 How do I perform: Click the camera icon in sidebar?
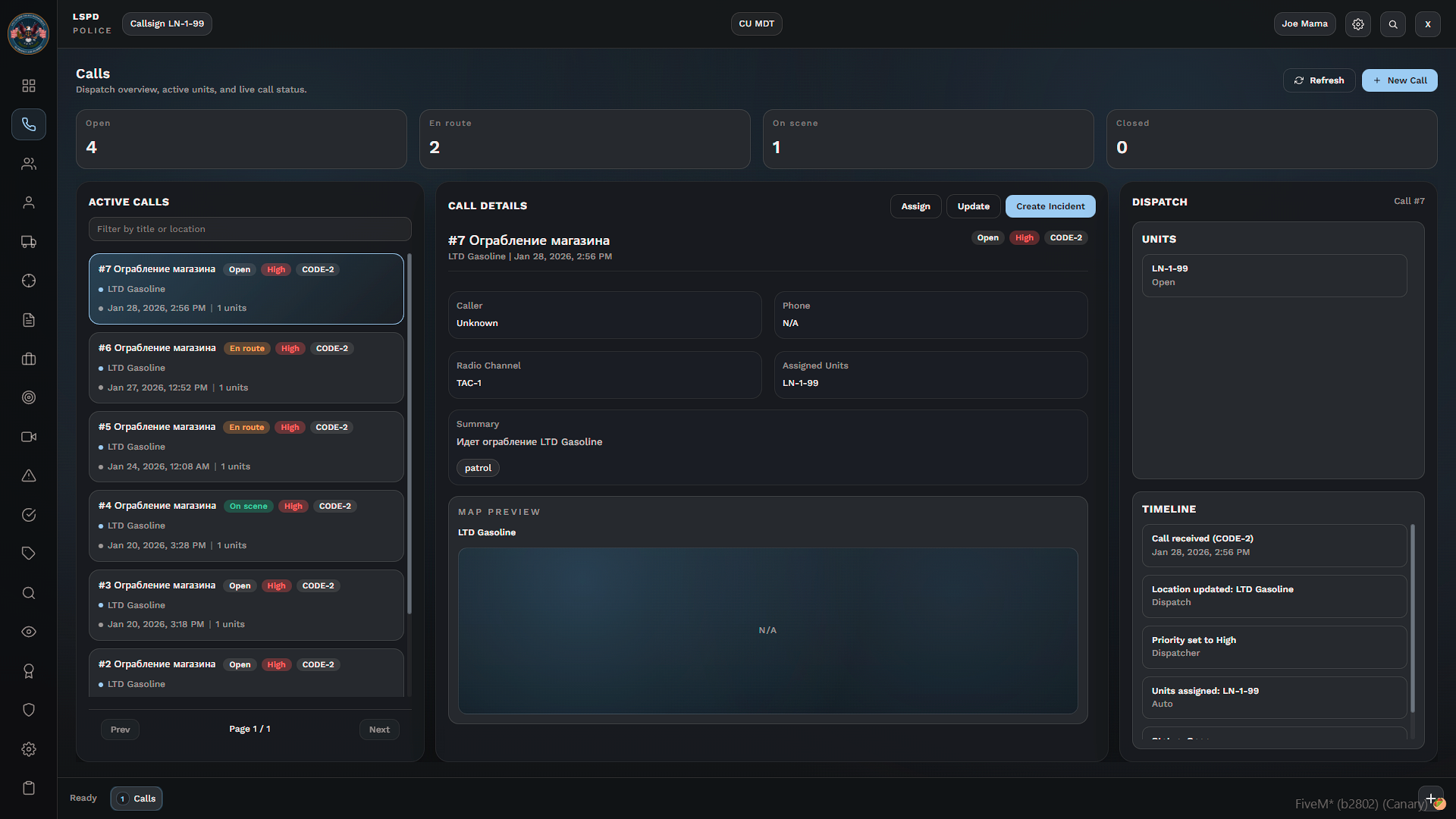[x=29, y=437]
